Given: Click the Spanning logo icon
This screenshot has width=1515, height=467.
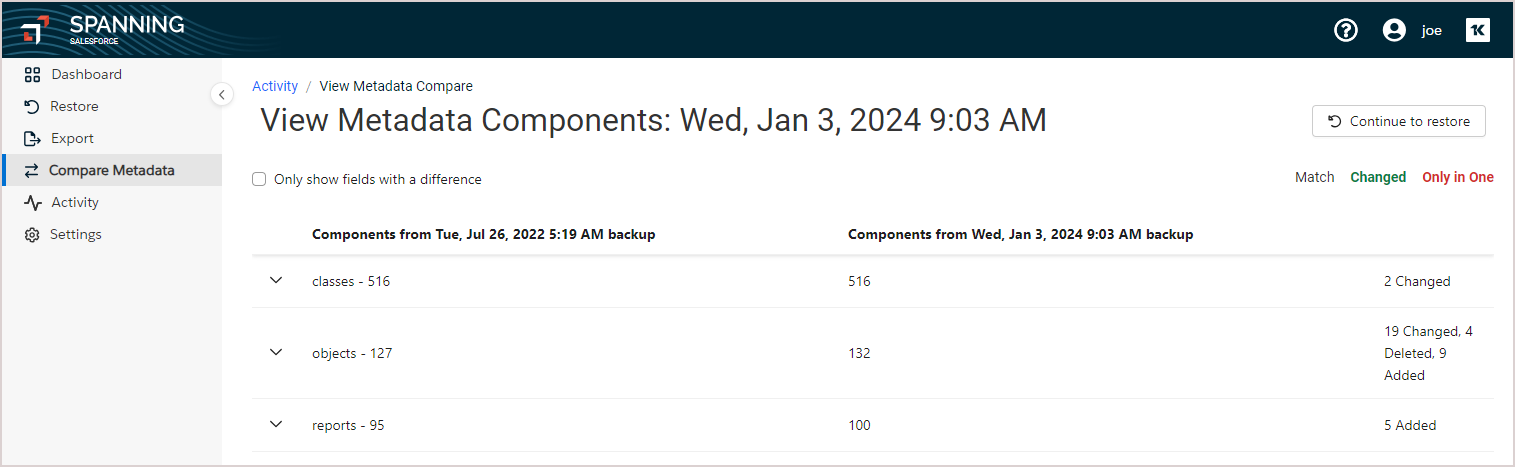Looking at the screenshot, I should click(35, 30).
